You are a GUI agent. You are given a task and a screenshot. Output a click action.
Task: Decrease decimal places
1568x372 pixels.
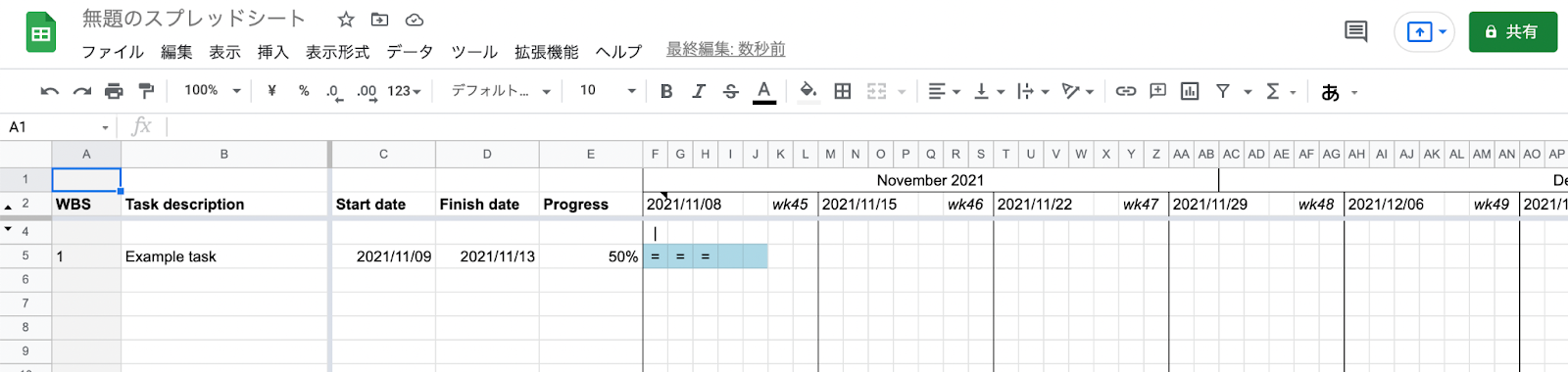point(334,92)
